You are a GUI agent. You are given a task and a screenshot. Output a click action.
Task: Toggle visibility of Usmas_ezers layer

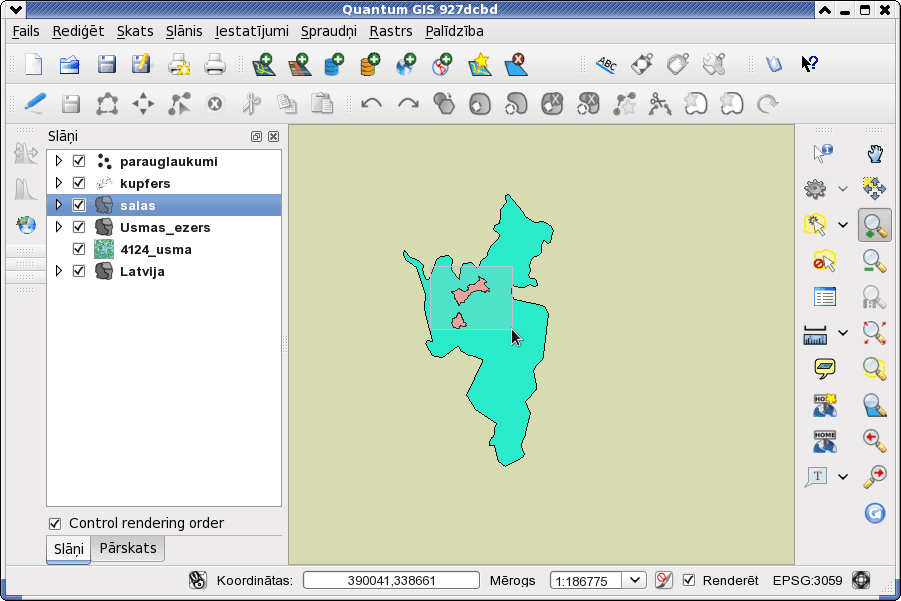79,227
